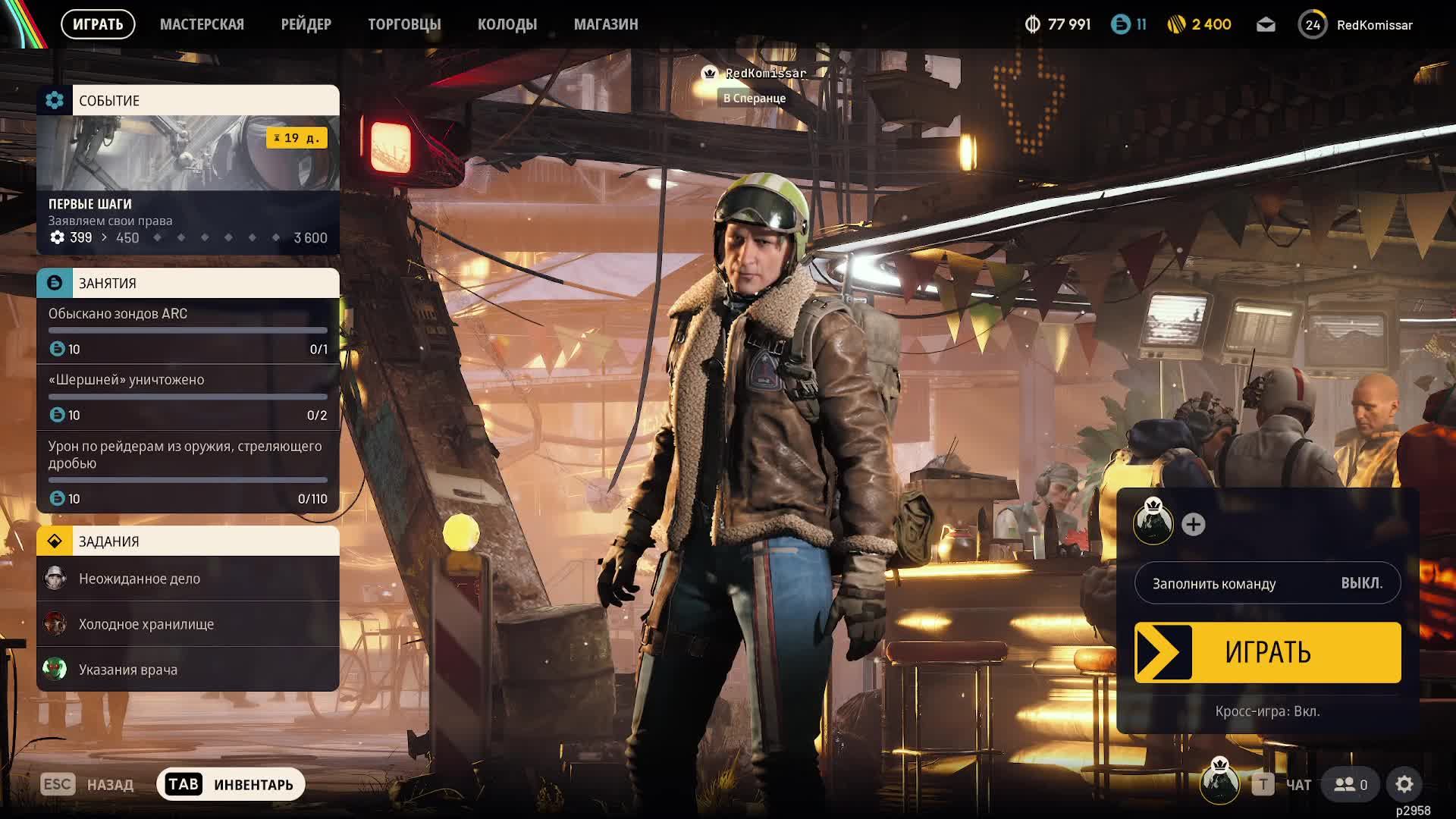Viewport: 1456px width, 819px height.
Task: Click the «Шершней» уничтожено progress bar
Action: (188, 397)
